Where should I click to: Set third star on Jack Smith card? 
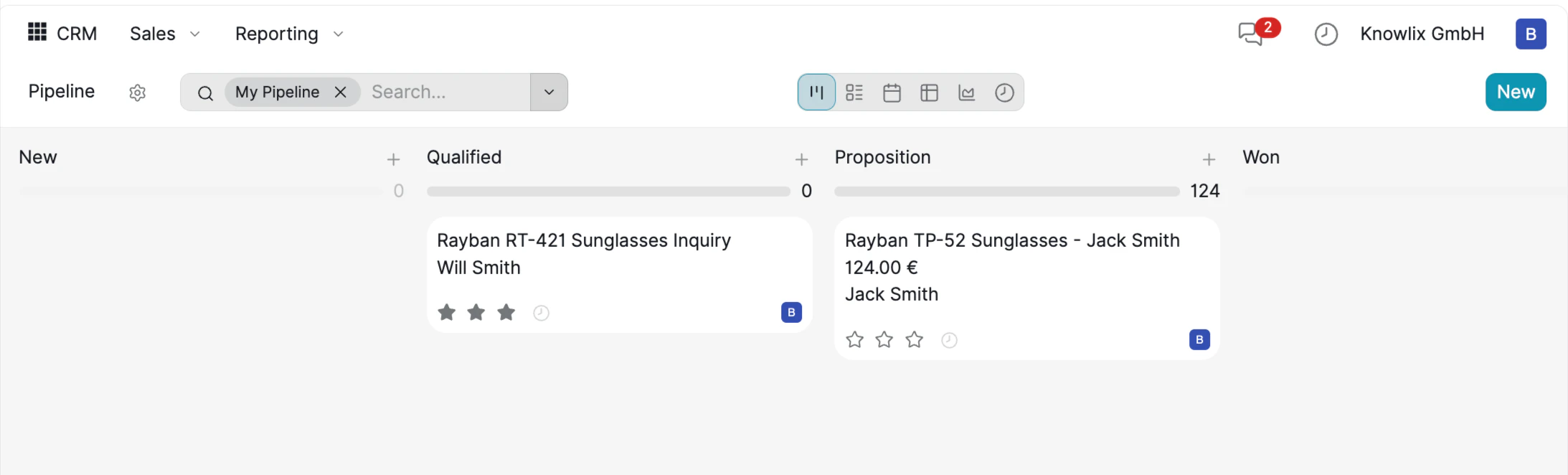(915, 339)
